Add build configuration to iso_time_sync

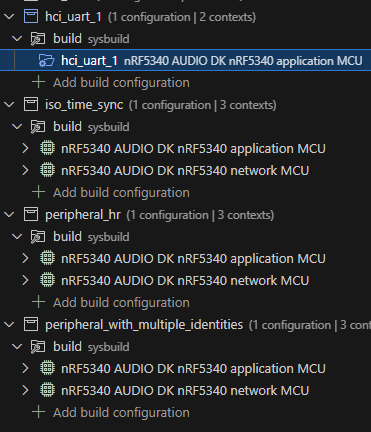(x=111, y=193)
